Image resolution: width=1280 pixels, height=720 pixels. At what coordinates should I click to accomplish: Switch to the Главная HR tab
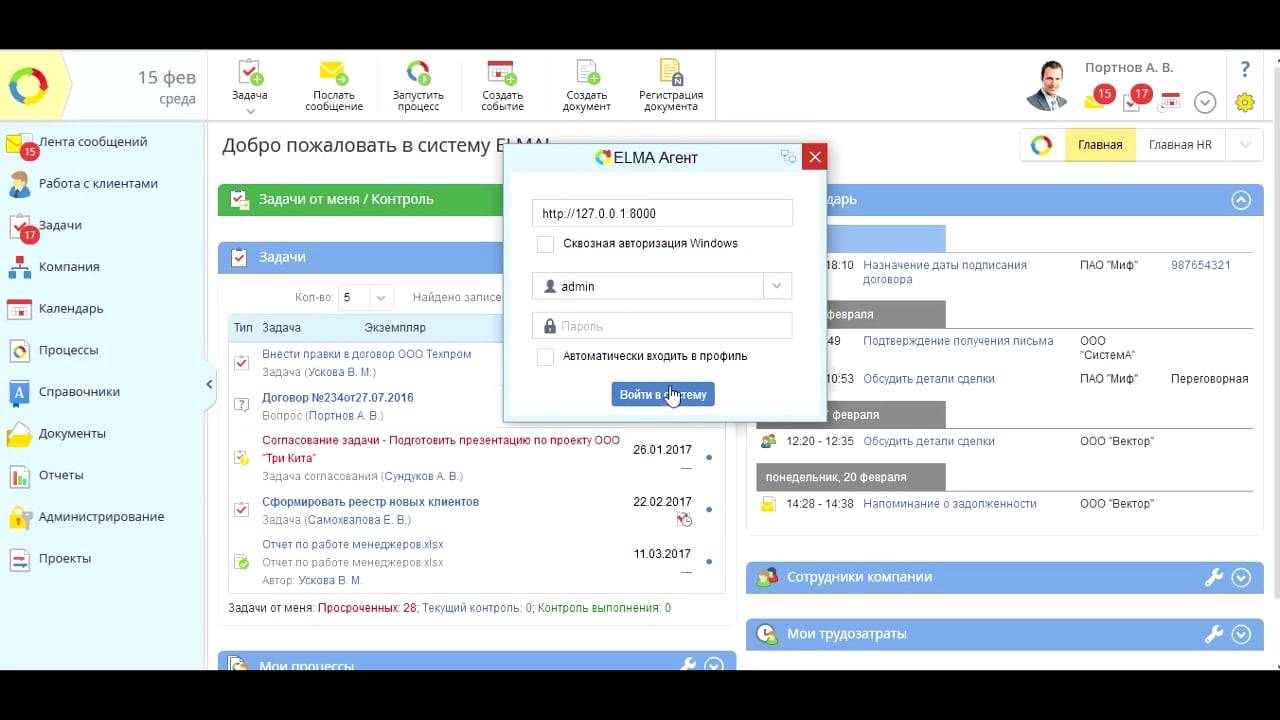coord(1180,145)
